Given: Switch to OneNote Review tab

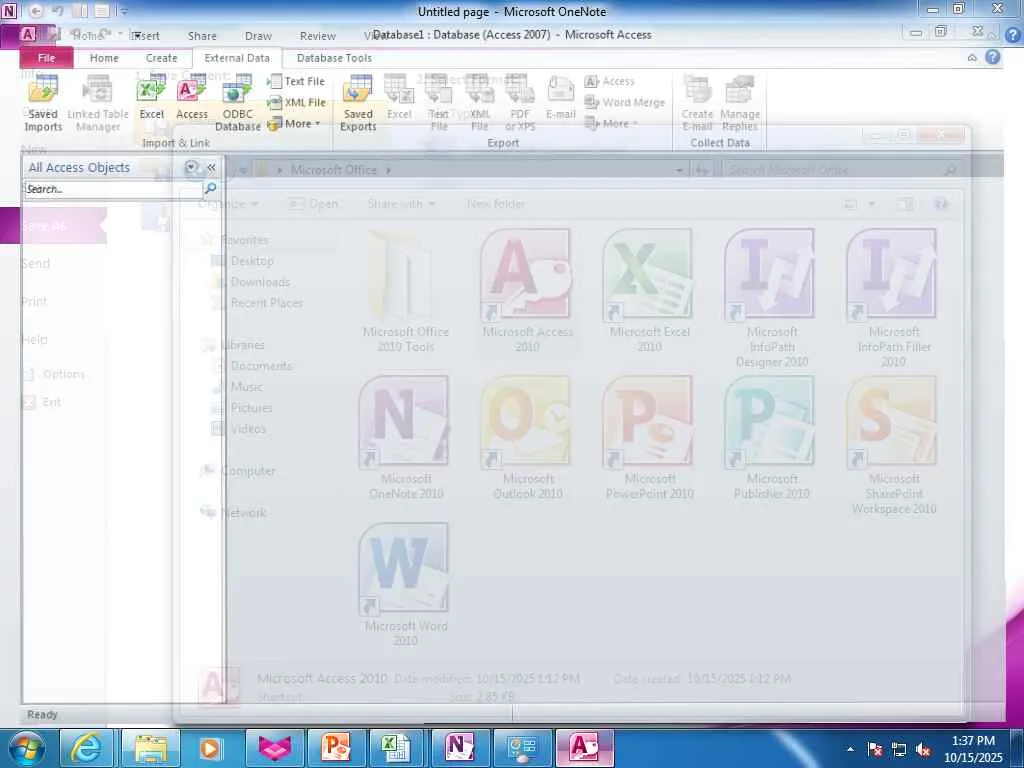Looking at the screenshot, I should 317,36.
